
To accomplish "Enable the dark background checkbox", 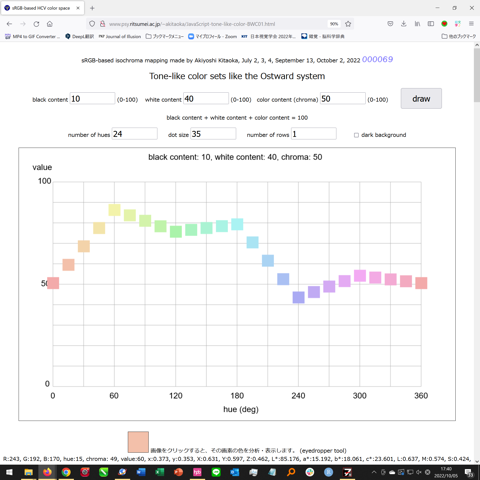I will pyautogui.click(x=356, y=135).
